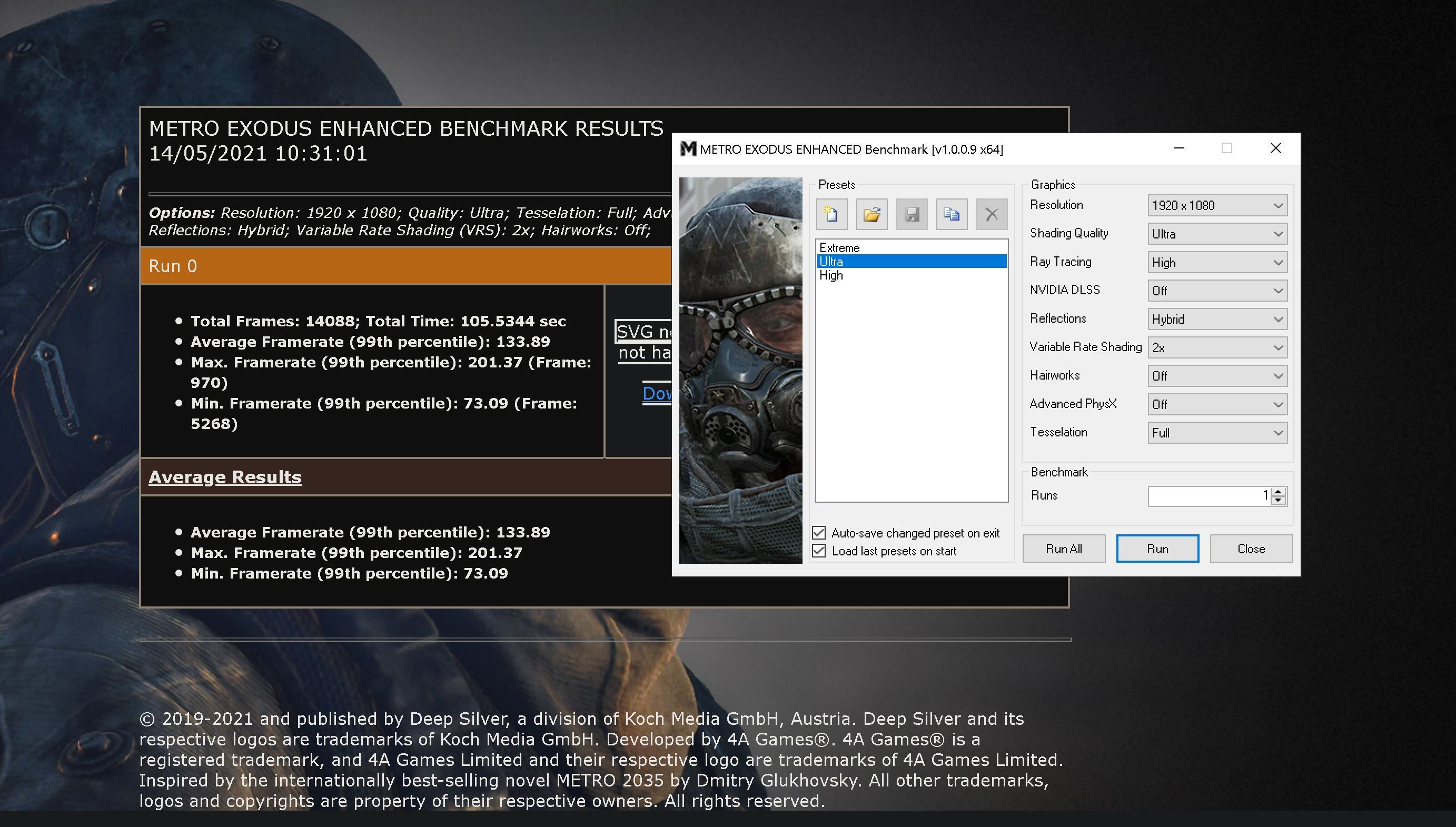Open the Average Results link
Screen dimensions: 1456x827
pyautogui.click(x=225, y=477)
